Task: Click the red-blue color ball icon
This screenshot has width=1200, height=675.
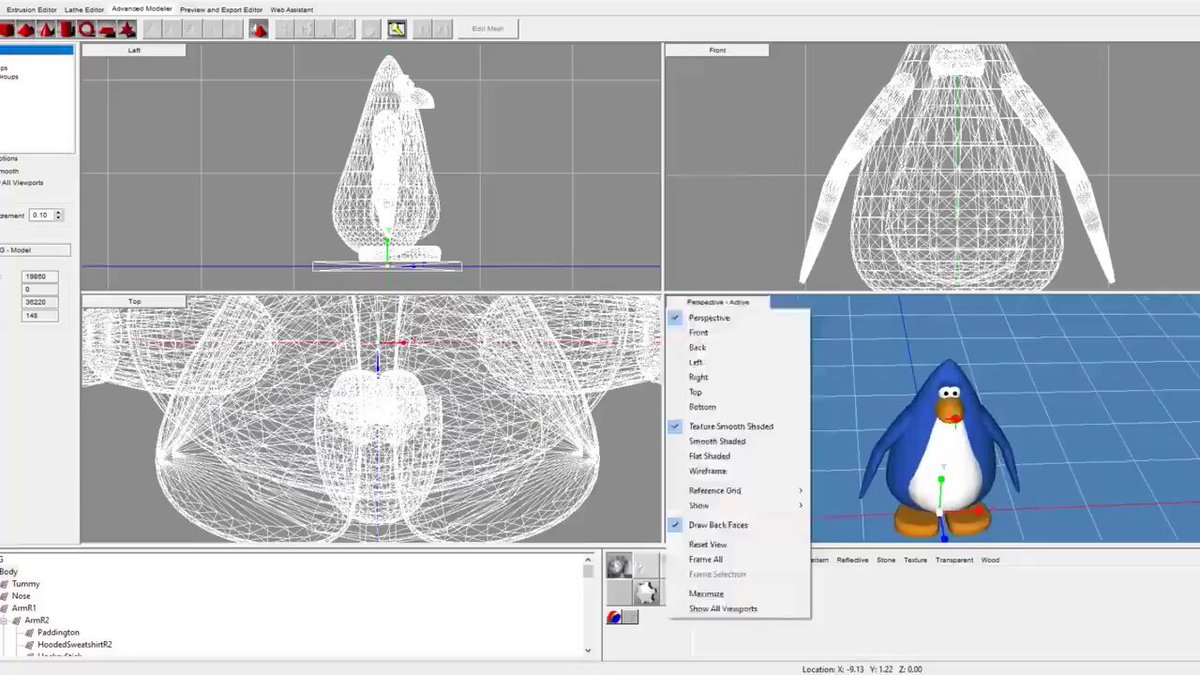Action: pos(615,617)
